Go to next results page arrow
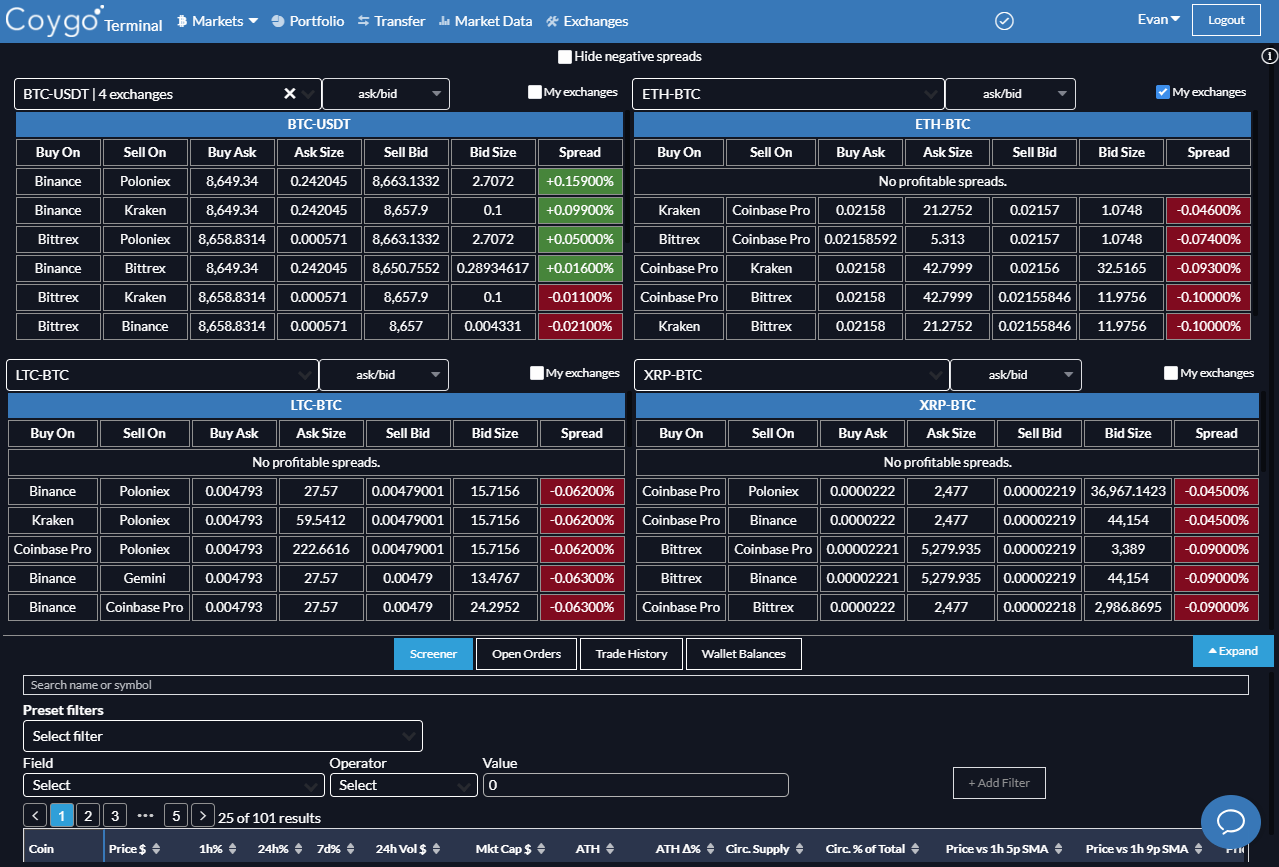The height and width of the screenshot is (867, 1279). pyautogui.click(x=202, y=815)
